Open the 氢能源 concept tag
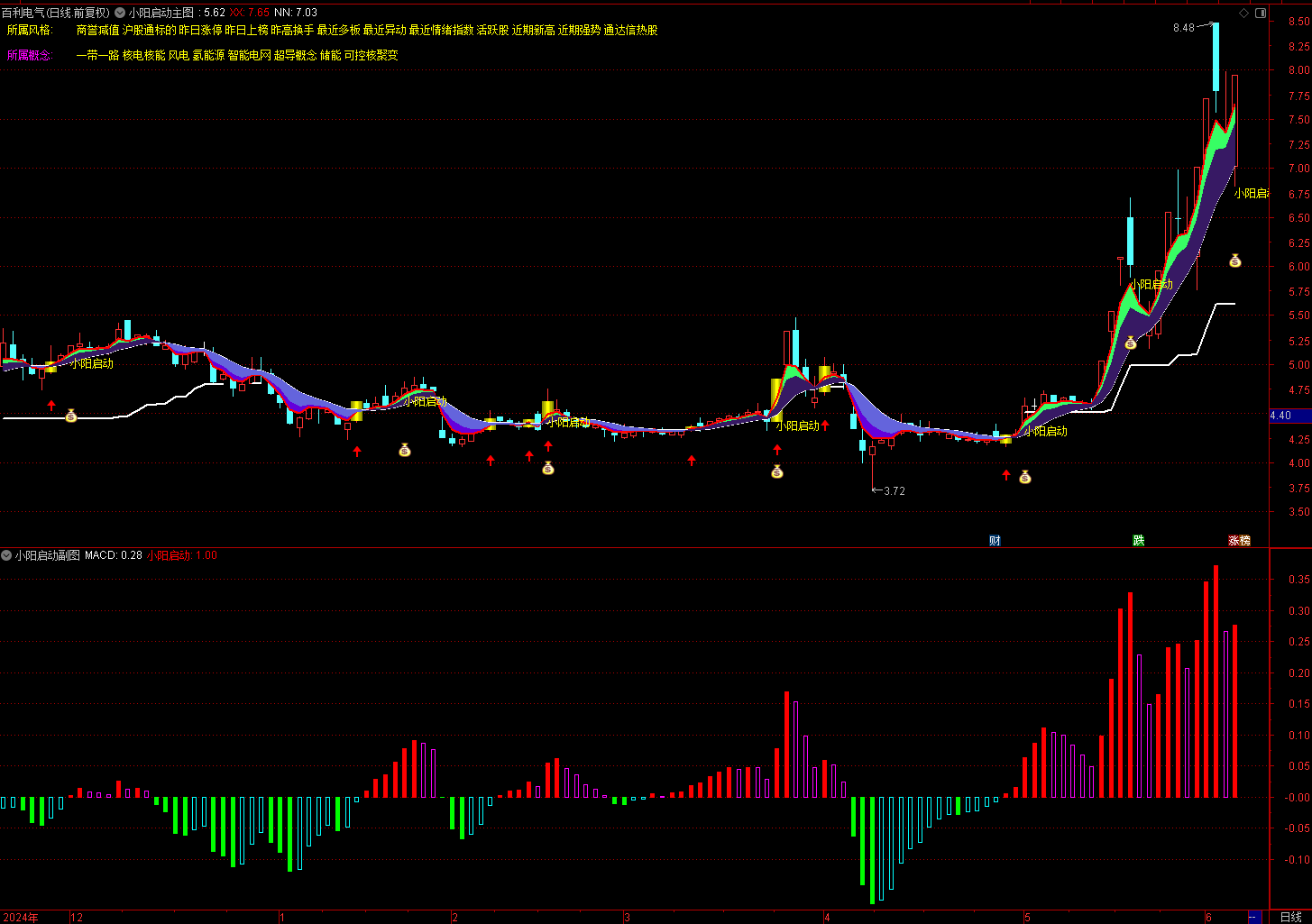The image size is (1312, 924). pyautogui.click(x=208, y=55)
